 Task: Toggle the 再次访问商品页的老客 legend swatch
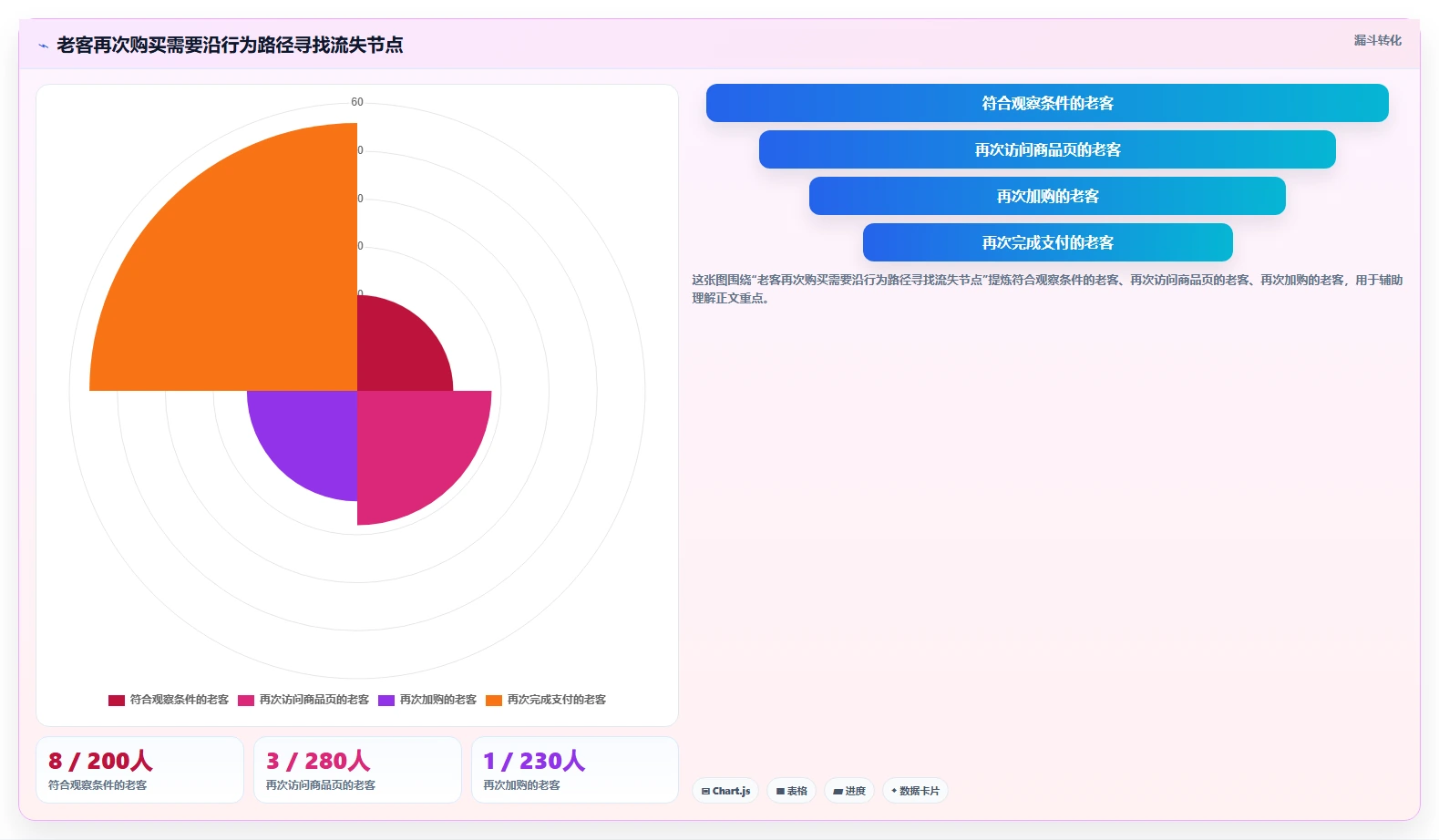click(x=246, y=700)
